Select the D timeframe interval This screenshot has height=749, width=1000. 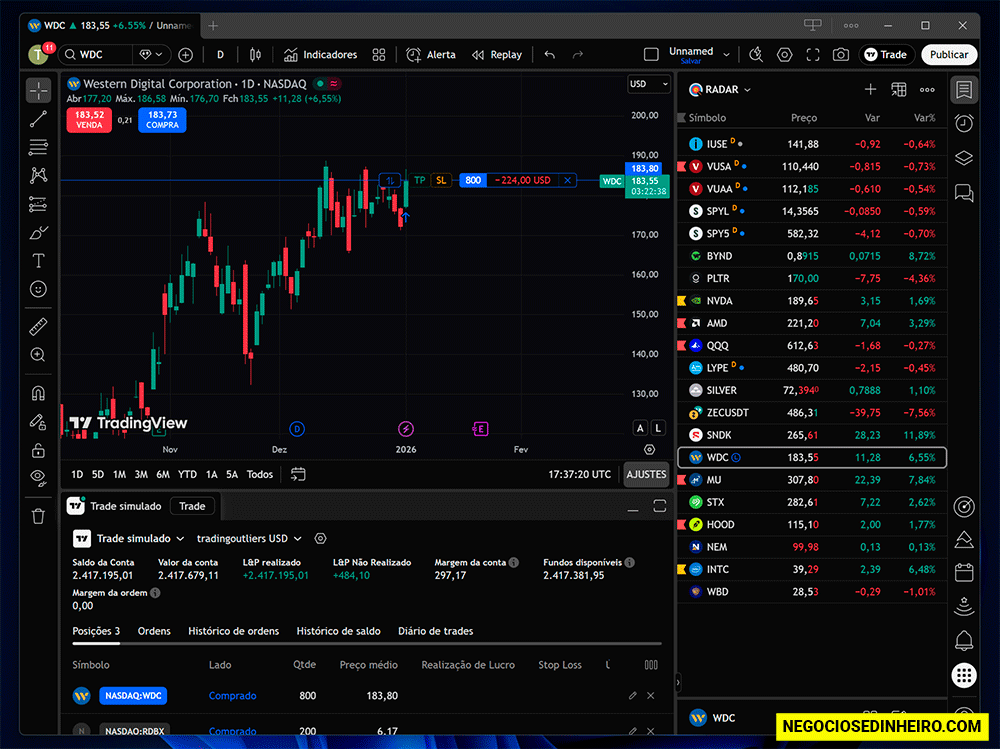coord(220,55)
